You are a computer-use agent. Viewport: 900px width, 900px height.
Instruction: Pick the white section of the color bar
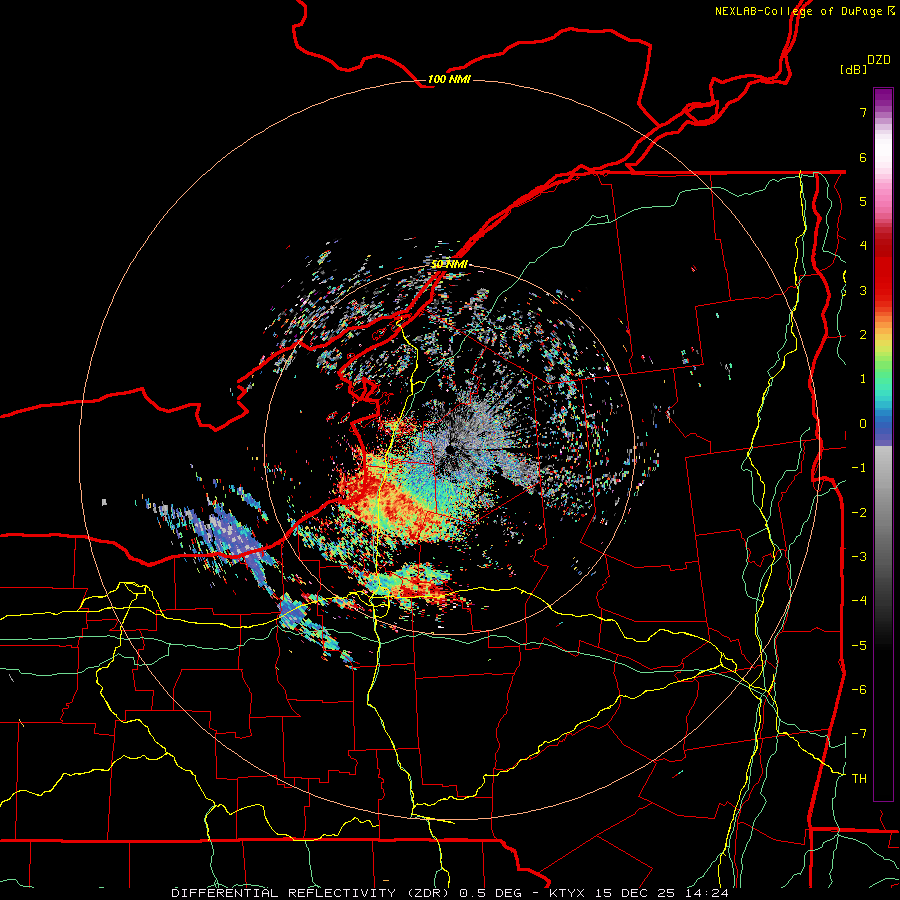coord(883,150)
